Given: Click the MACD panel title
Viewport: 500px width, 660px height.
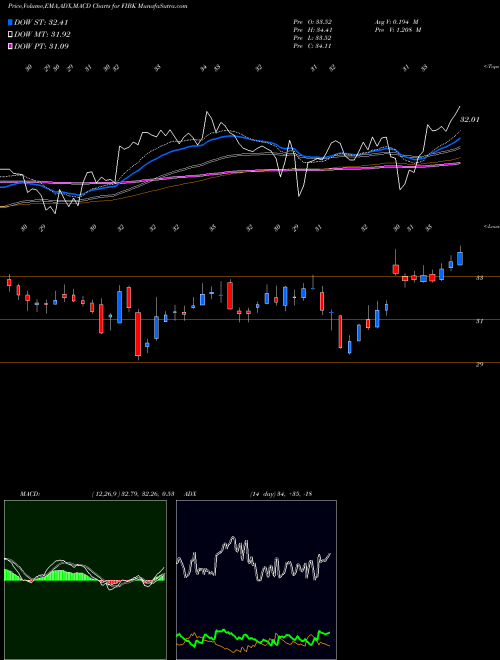Looking at the screenshot, I should tap(30, 494).
